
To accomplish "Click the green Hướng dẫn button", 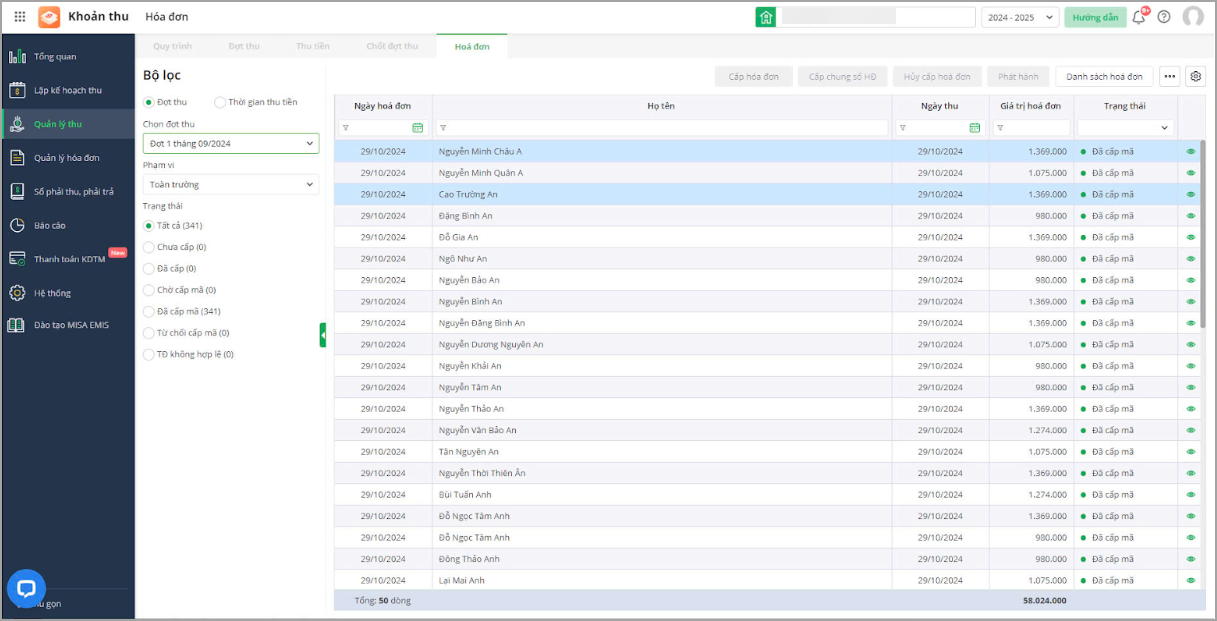I will click(x=1095, y=17).
